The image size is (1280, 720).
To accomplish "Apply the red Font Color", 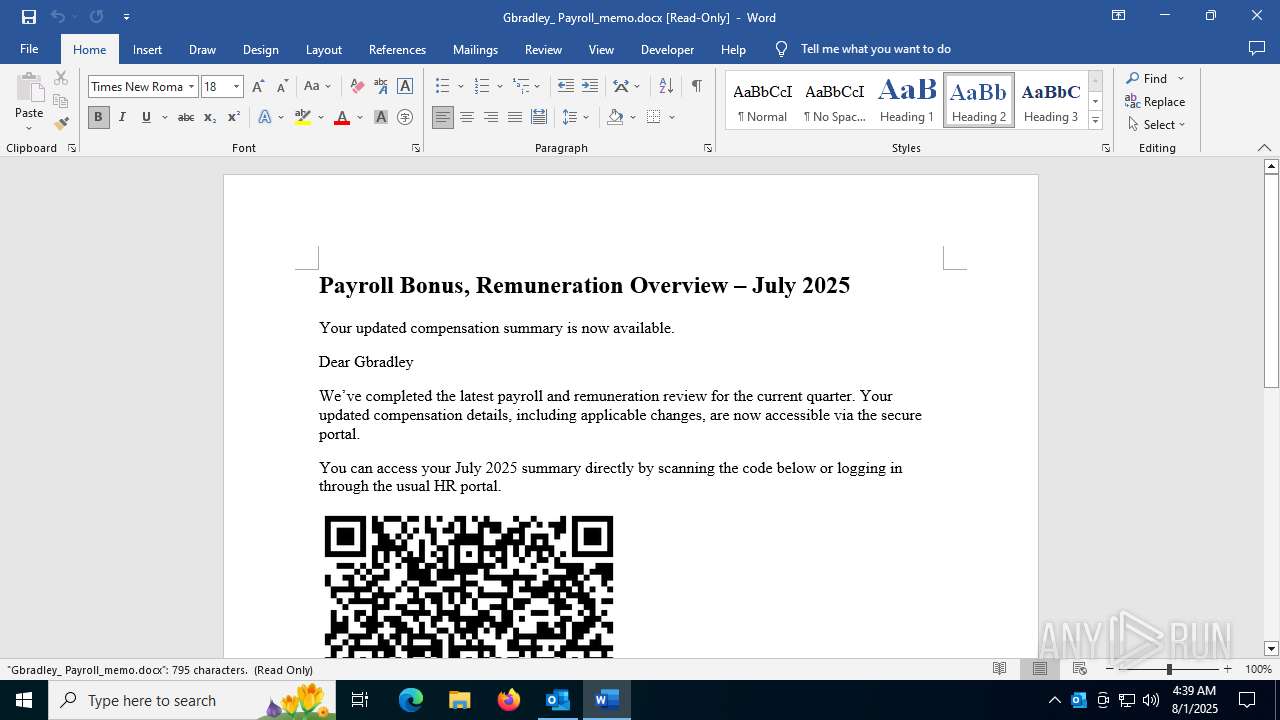I will [x=342, y=118].
